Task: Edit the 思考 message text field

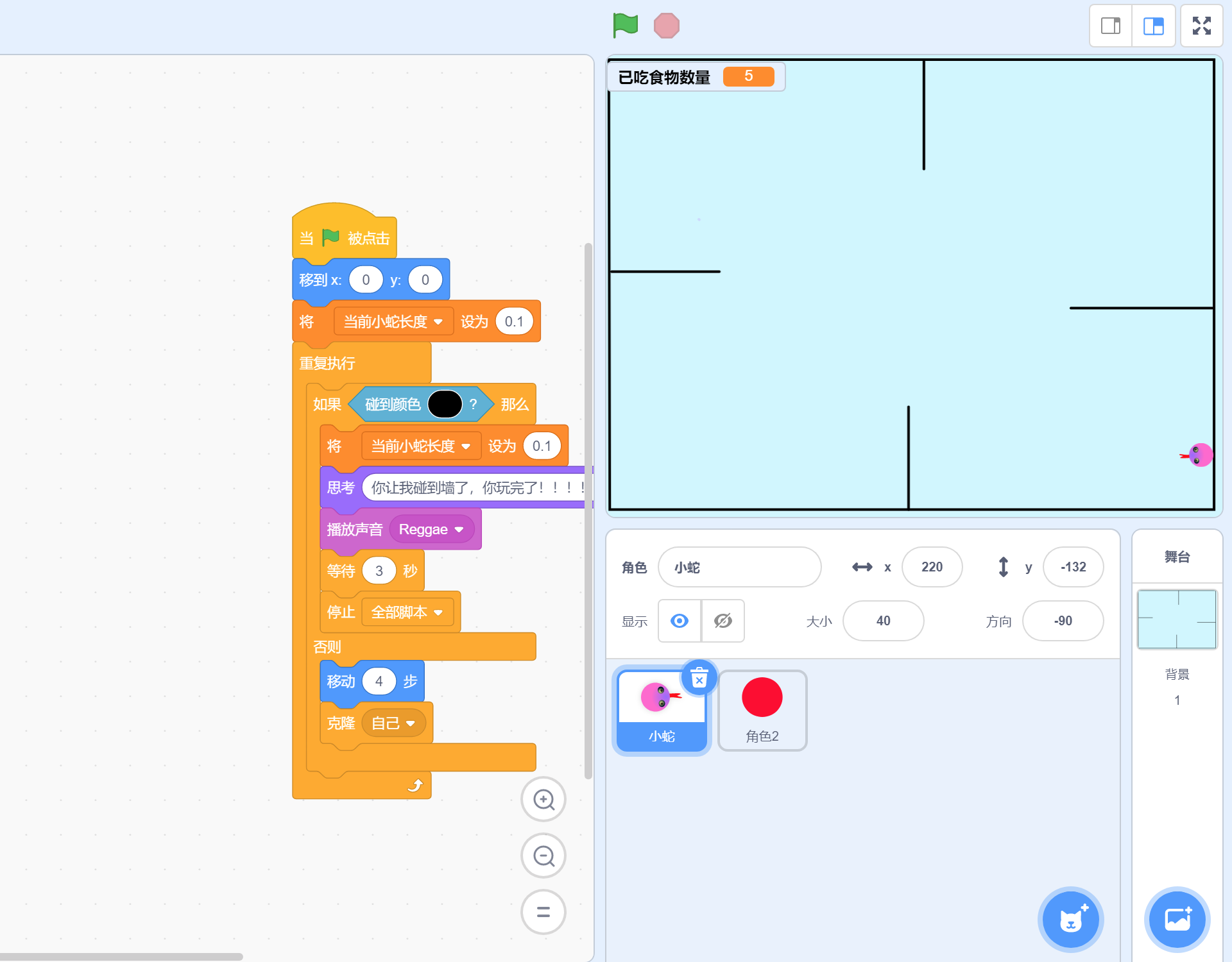Action: 477,487
